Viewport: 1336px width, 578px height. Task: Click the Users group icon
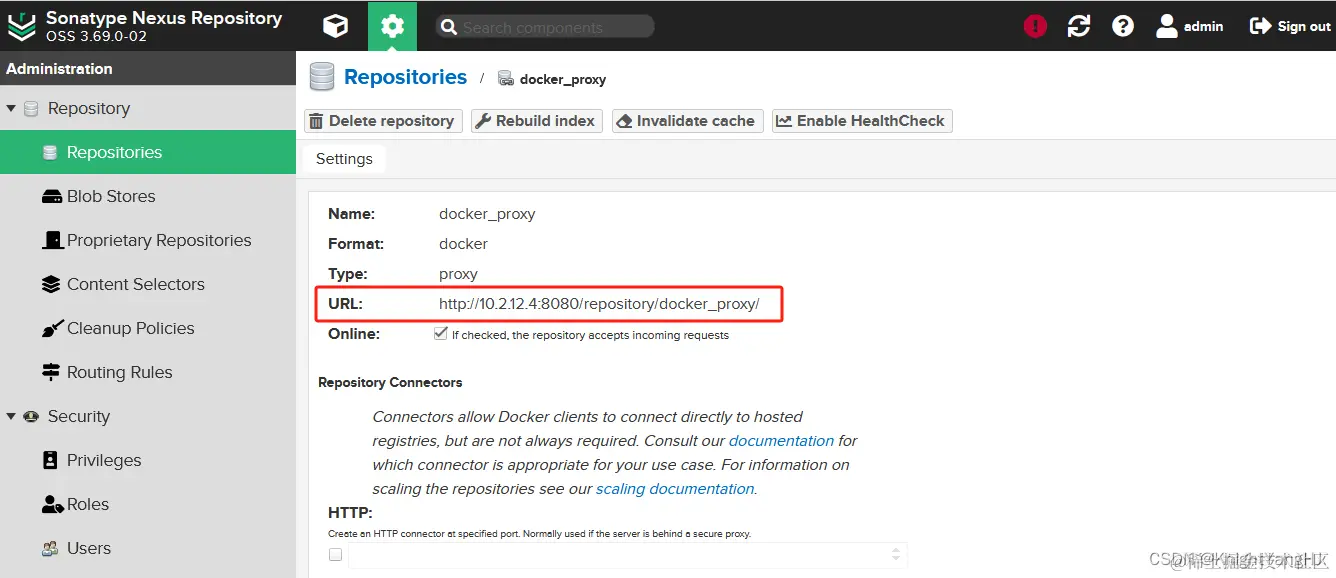(x=50, y=549)
